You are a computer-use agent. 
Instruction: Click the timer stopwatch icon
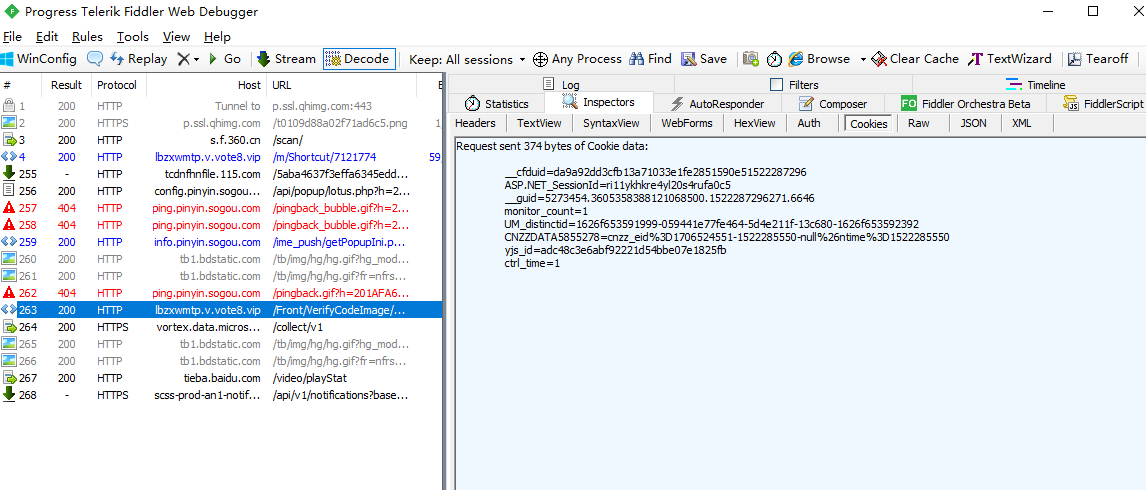[774, 59]
